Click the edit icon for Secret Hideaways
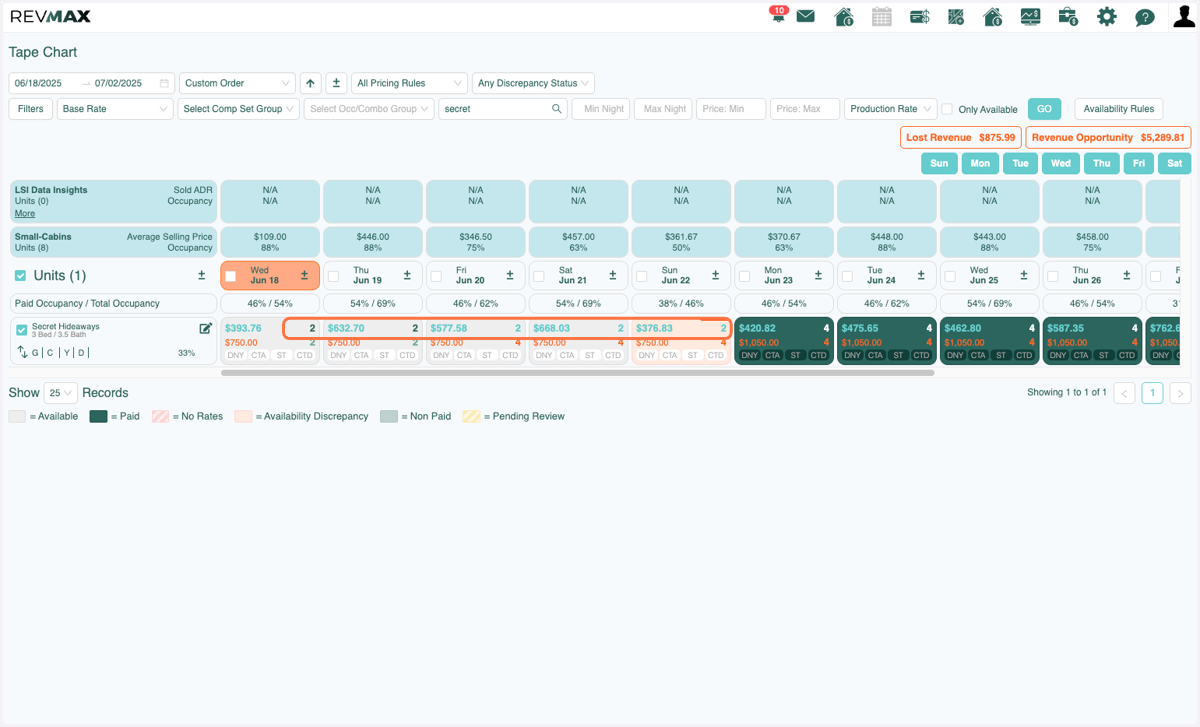The image size is (1200, 727). (x=205, y=328)
